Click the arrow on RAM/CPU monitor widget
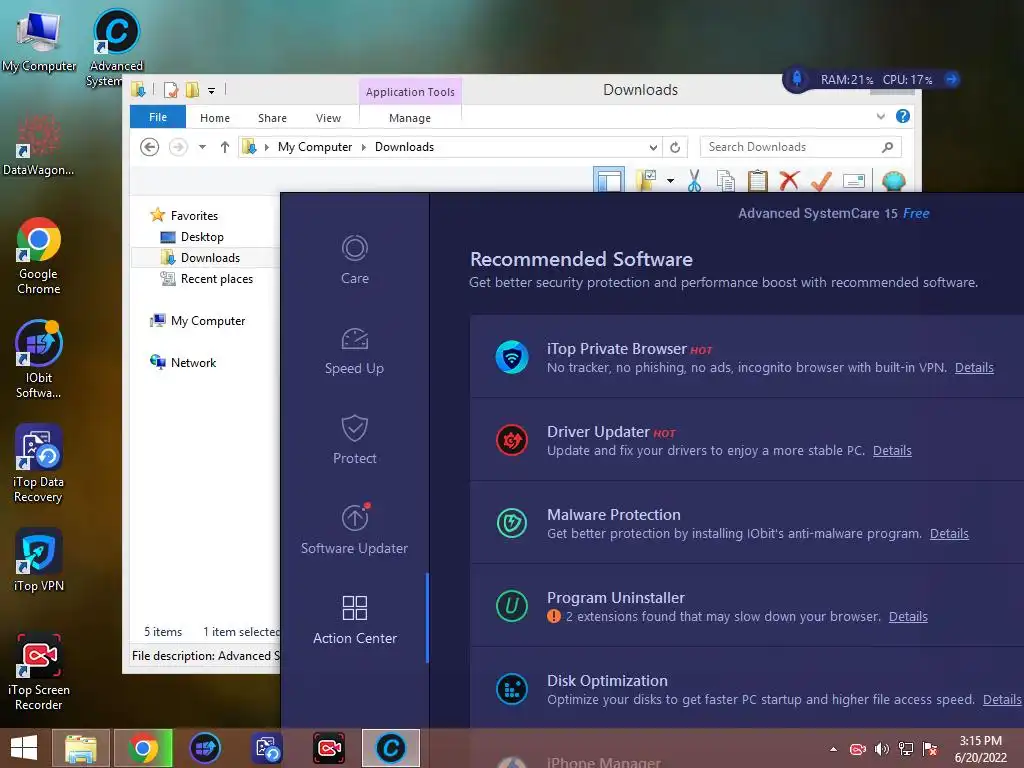This screenshot has width=1024, height=768. click(952, 79)
